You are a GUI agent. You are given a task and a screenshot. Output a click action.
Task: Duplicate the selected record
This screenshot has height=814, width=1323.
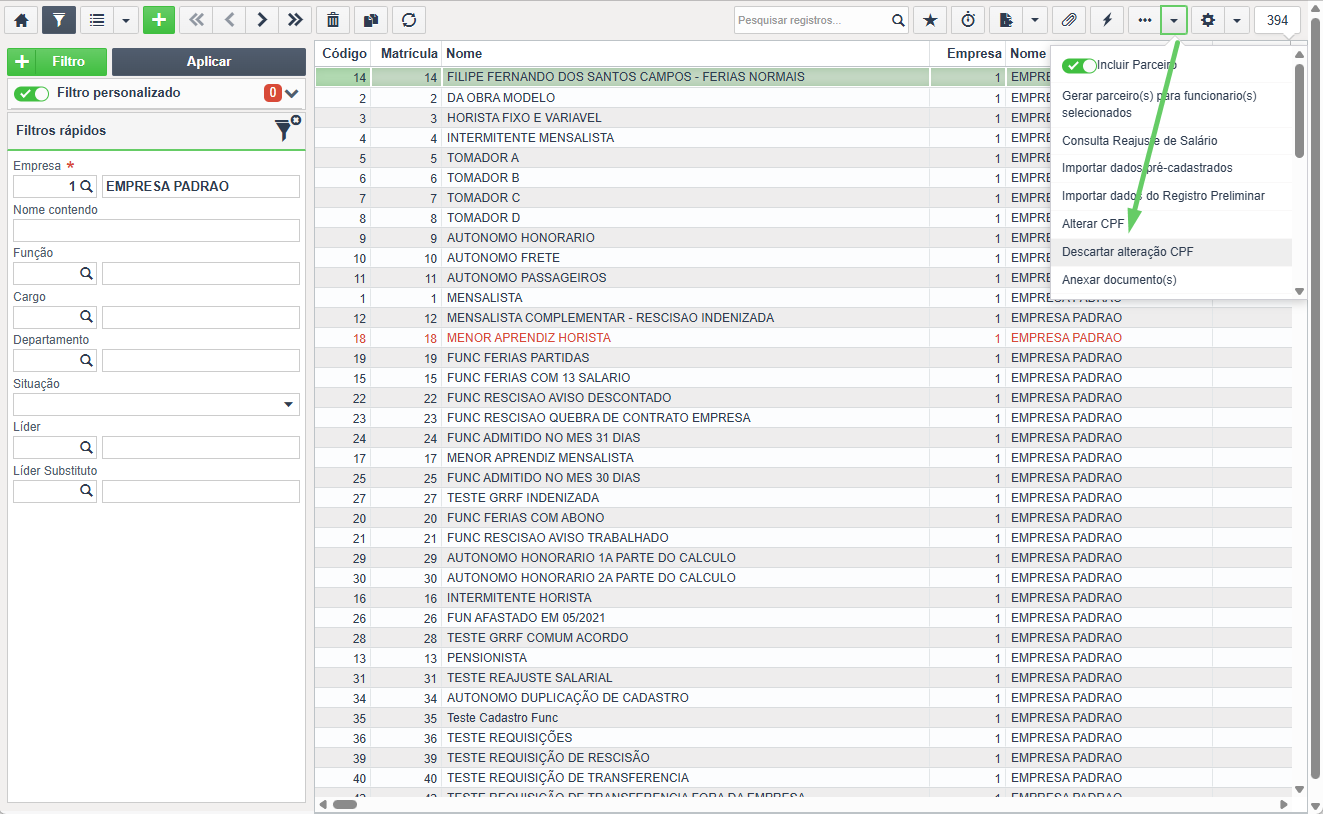click(x=371, y=20)
